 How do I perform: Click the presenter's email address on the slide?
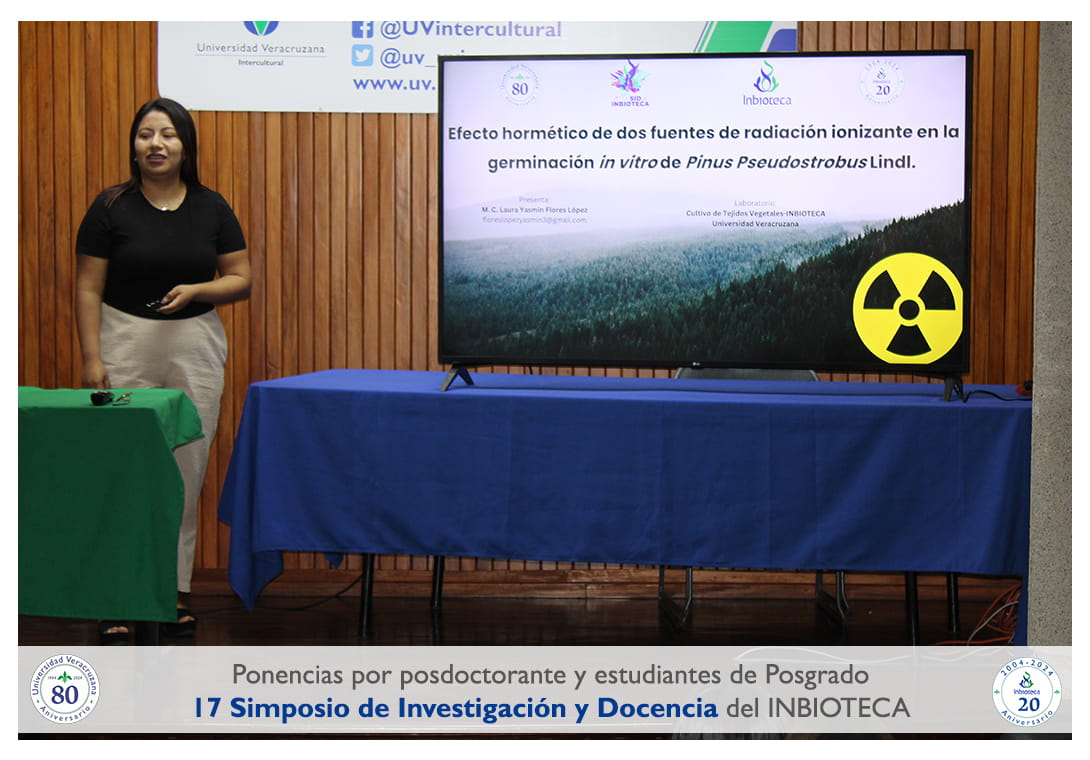(534, 220)
